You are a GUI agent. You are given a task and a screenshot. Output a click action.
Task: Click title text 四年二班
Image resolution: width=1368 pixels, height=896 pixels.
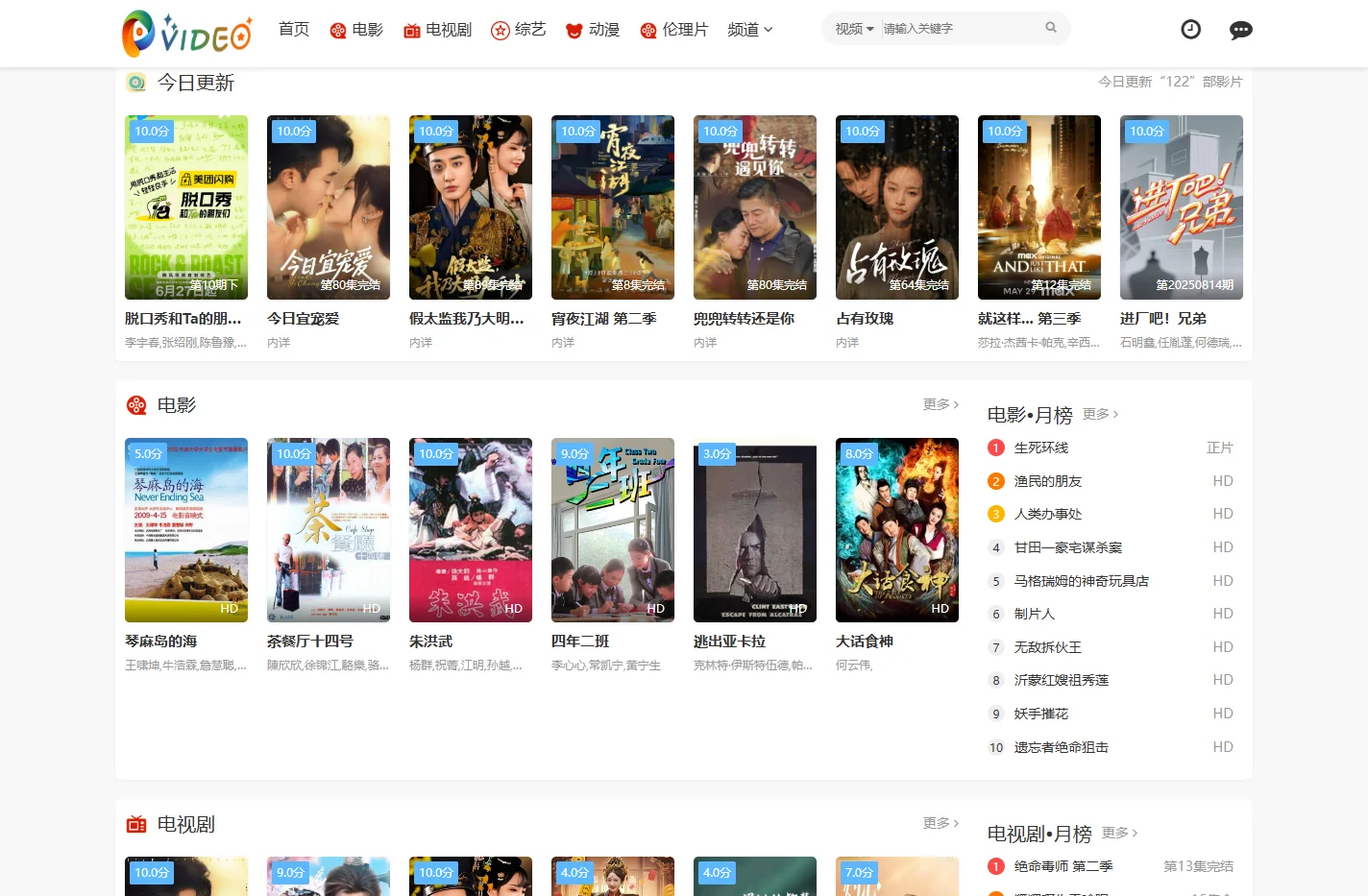[x=580, y=641]
